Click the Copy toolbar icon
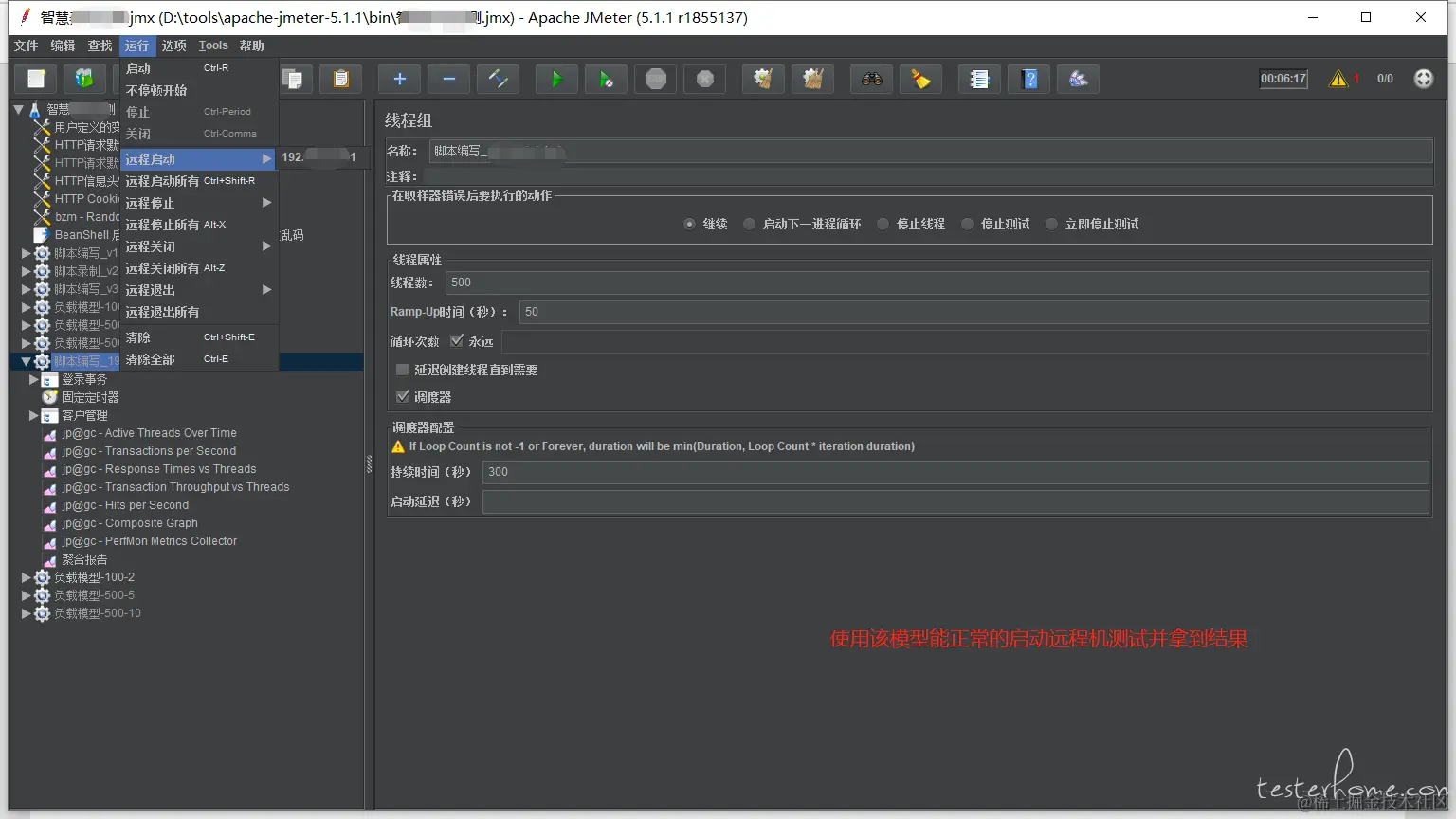The image size is (1456, 819). point(293,79)
